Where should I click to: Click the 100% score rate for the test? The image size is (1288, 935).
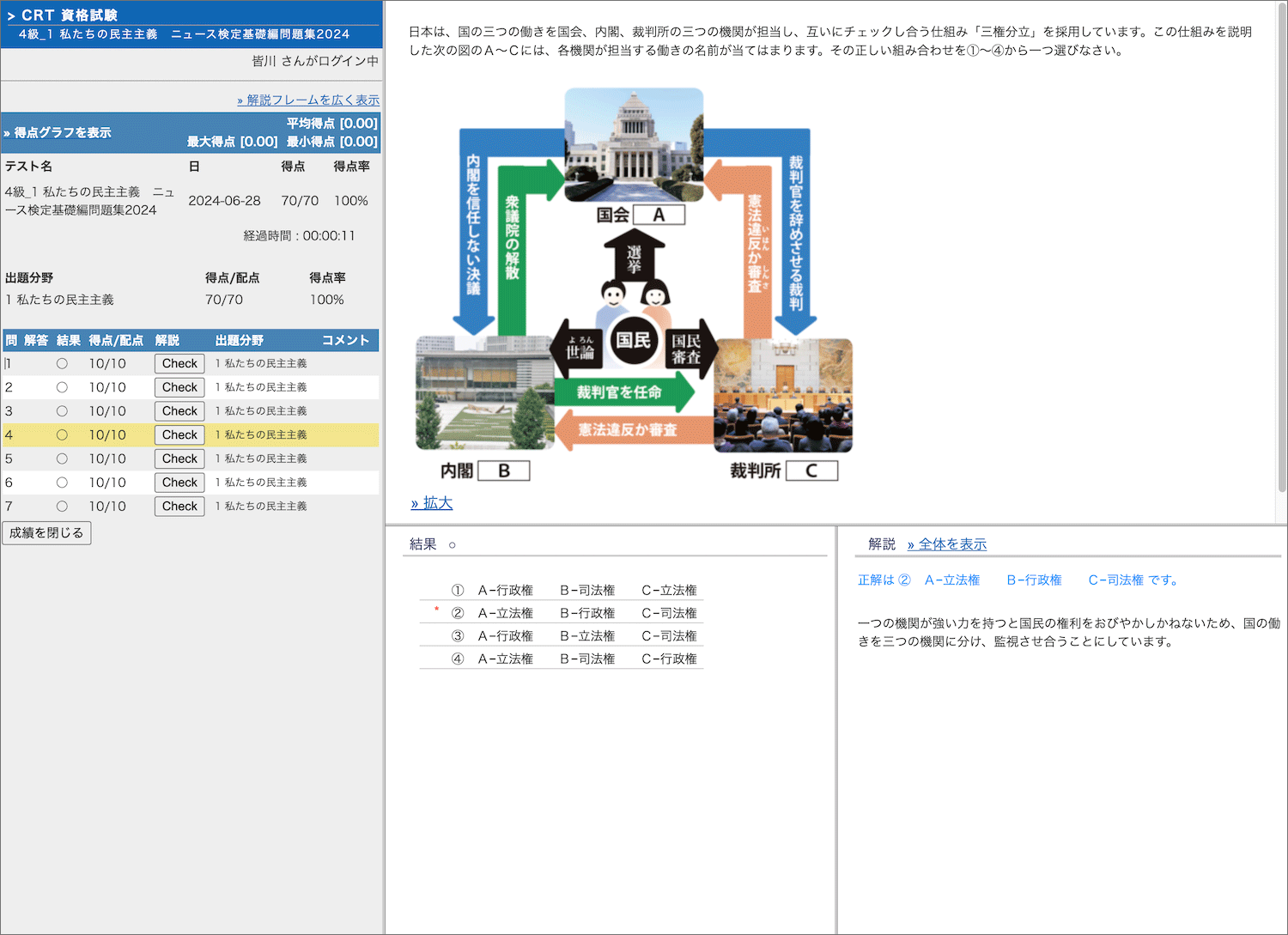click(x=351, y=201)
